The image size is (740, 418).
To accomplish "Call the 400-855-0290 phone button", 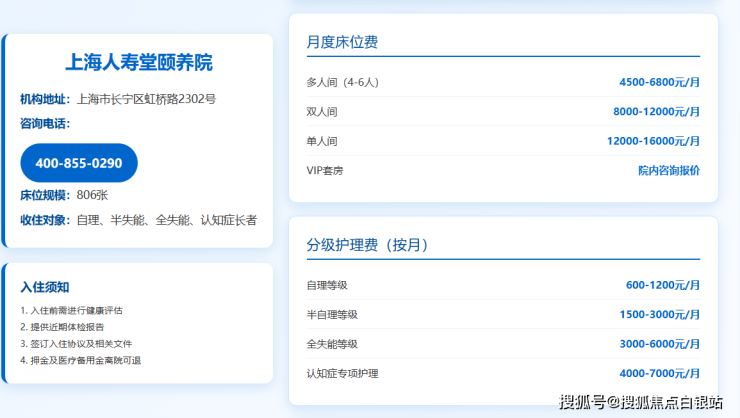I will (x=79, y=163).
